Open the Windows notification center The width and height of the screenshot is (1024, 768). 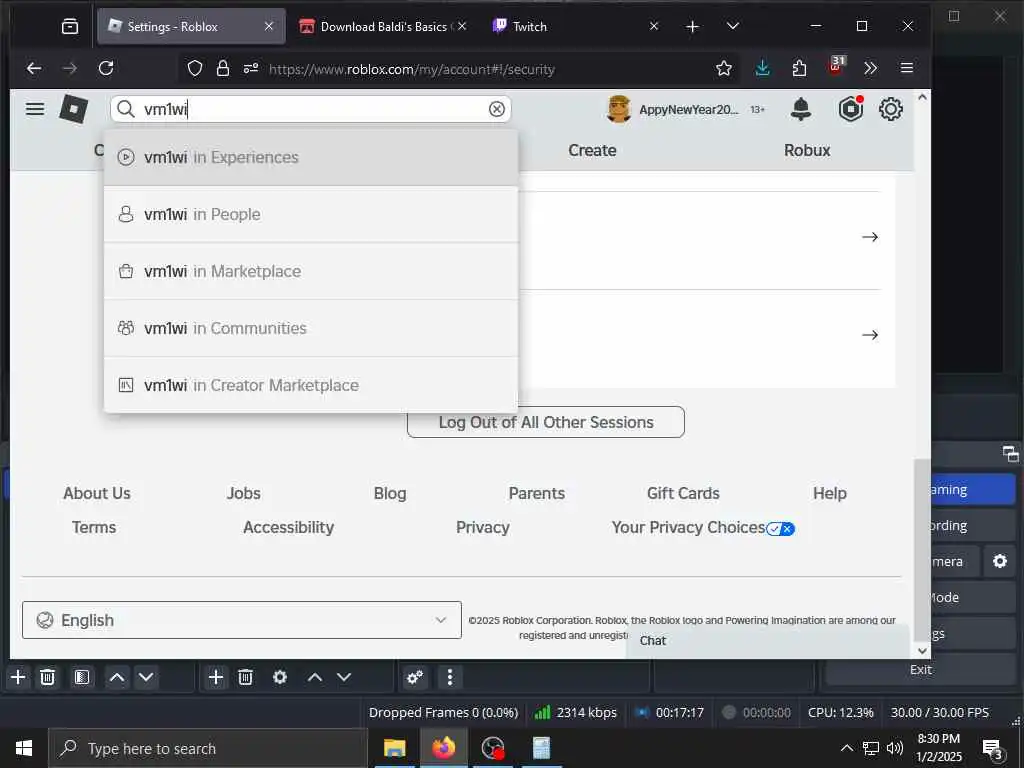click(993, 750)
